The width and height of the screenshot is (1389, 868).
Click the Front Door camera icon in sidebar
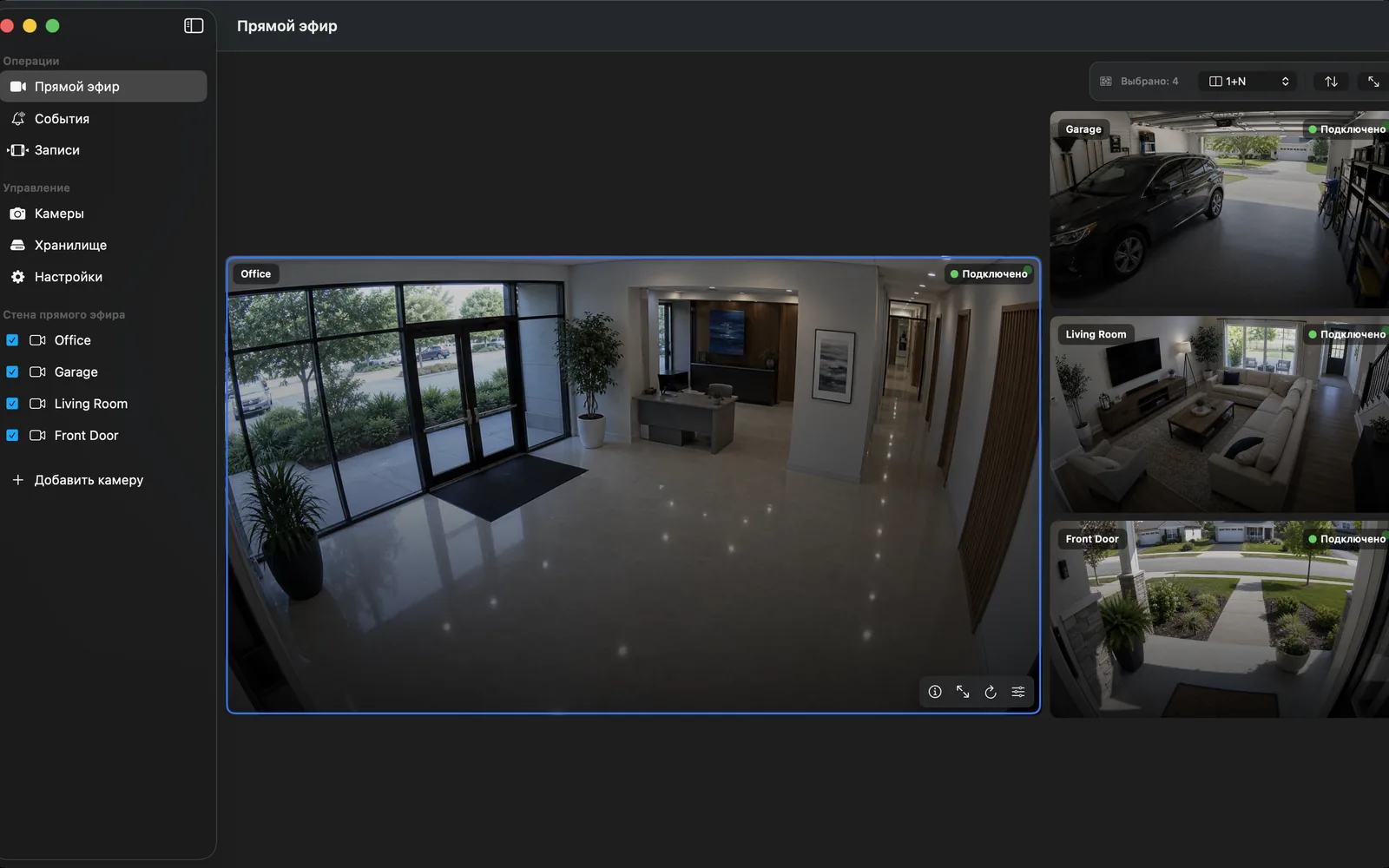37,435
